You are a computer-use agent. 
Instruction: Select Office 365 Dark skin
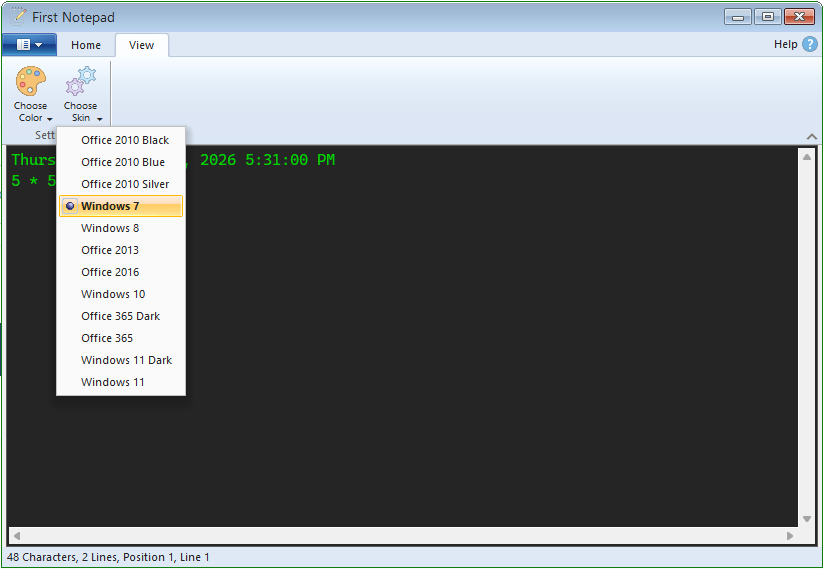(x=121, y=316)
